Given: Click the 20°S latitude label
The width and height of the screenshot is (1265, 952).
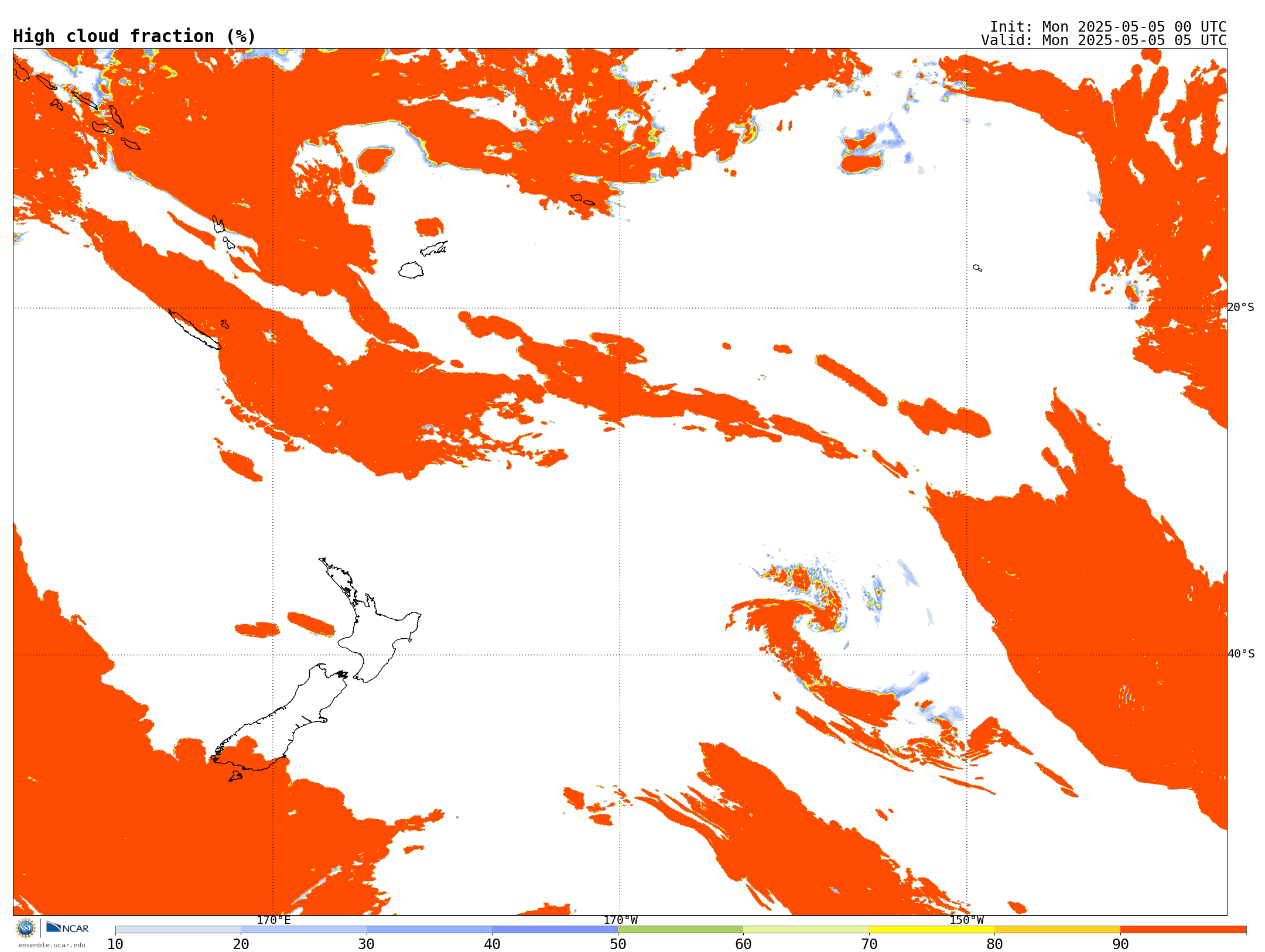Looking at the screenshot, I should (1240, 307).
